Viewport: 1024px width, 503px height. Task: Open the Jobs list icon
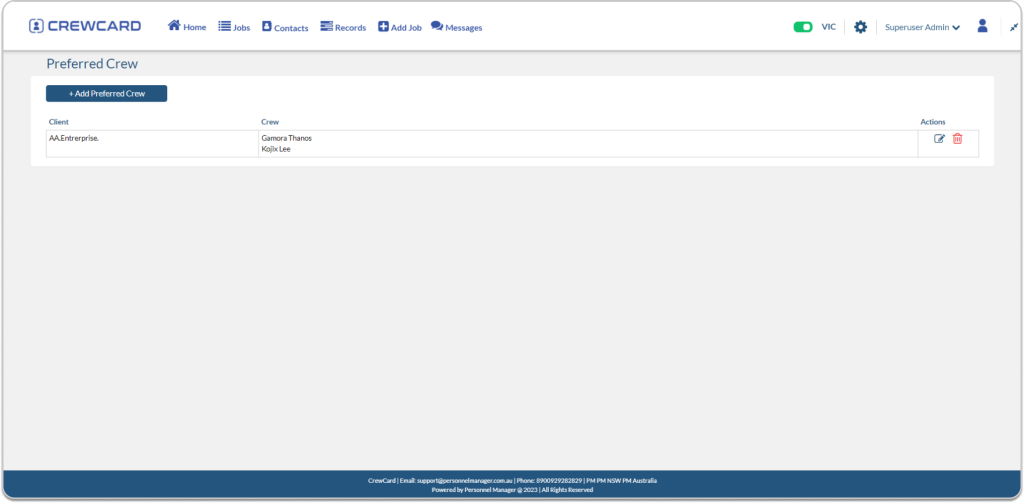(224, 26)
